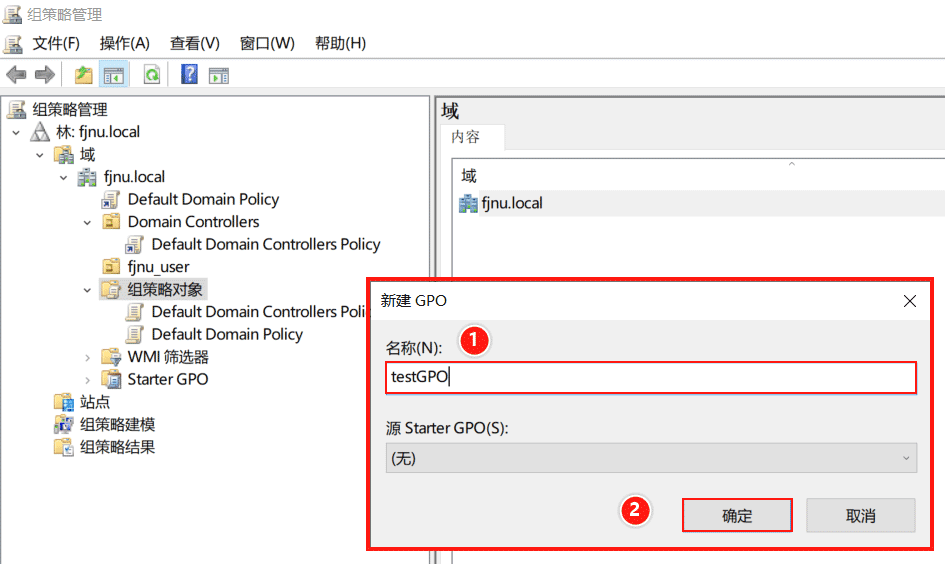This screenshot has width=945, height=564.
Task: Toggle the Show/Hide action pane icon
Action: click(219, 75)
